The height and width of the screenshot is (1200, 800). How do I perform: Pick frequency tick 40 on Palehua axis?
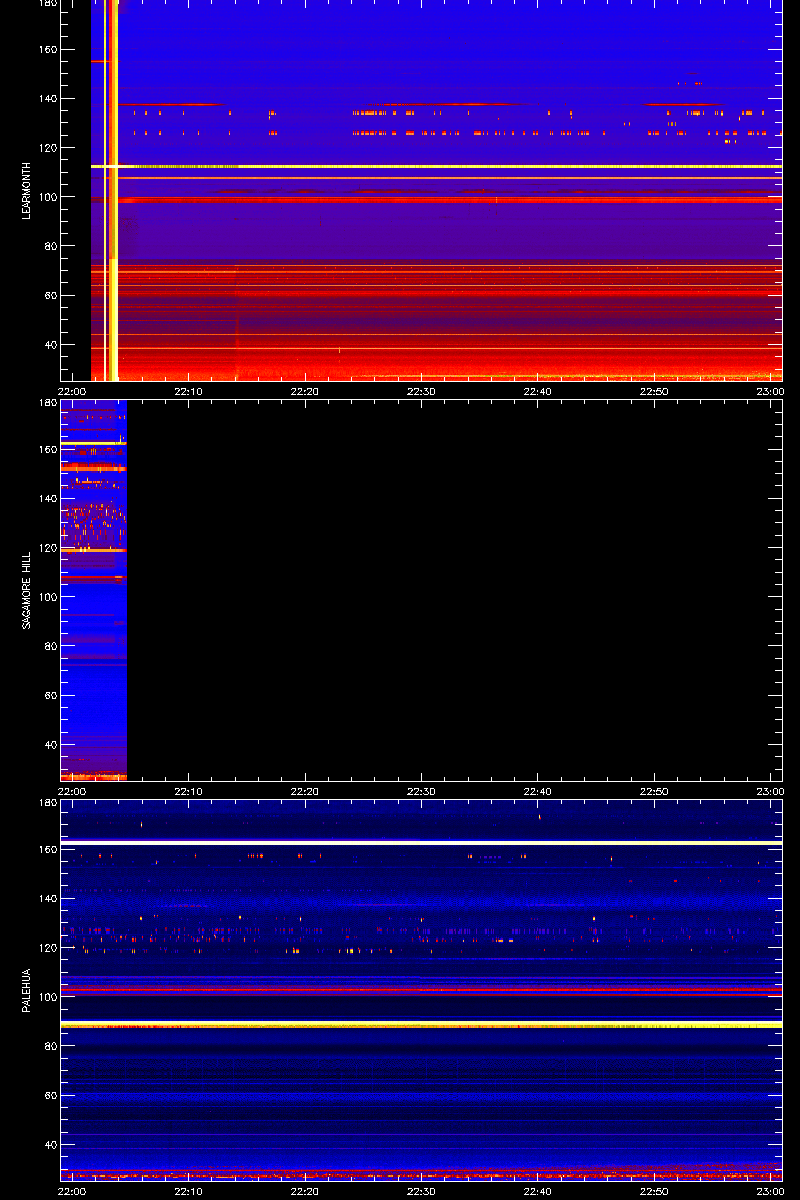50,1145
